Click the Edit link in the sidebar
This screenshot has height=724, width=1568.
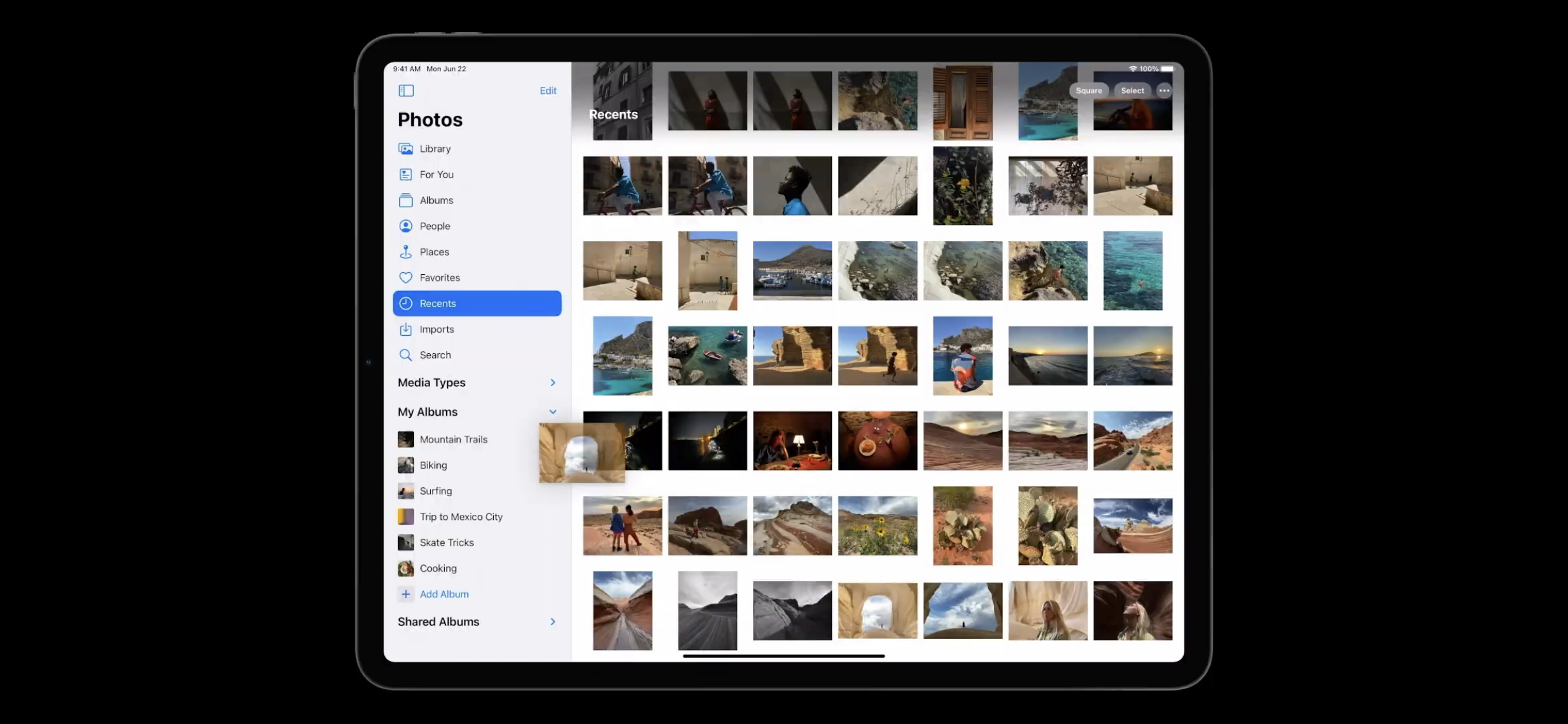pyautogui.click(x=548, y=91)
